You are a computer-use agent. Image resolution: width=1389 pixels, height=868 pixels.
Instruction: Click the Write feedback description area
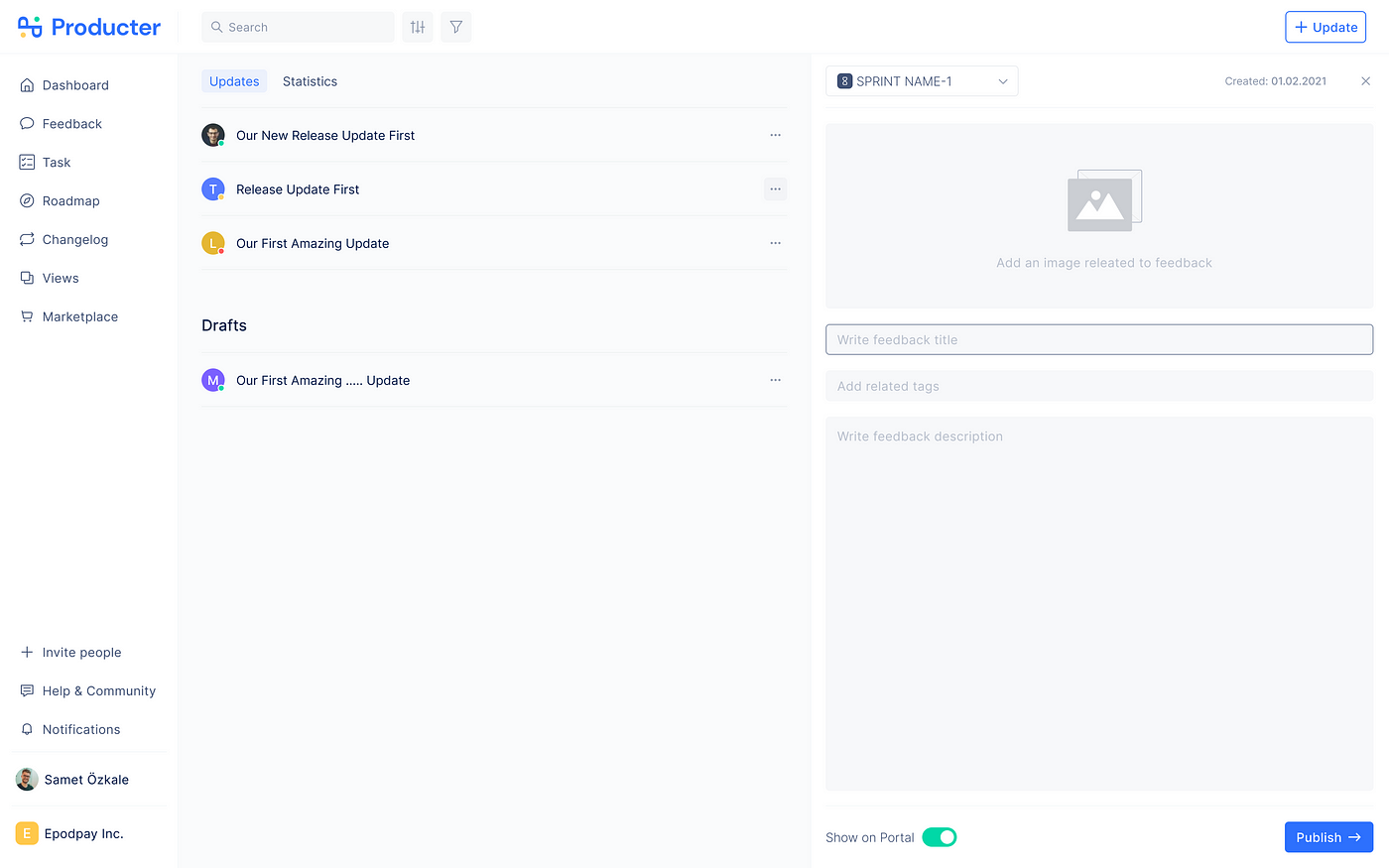tap(1099, 604)
